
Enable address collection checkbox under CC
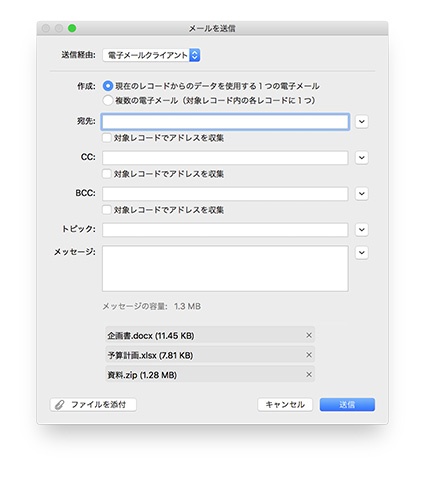107,174
